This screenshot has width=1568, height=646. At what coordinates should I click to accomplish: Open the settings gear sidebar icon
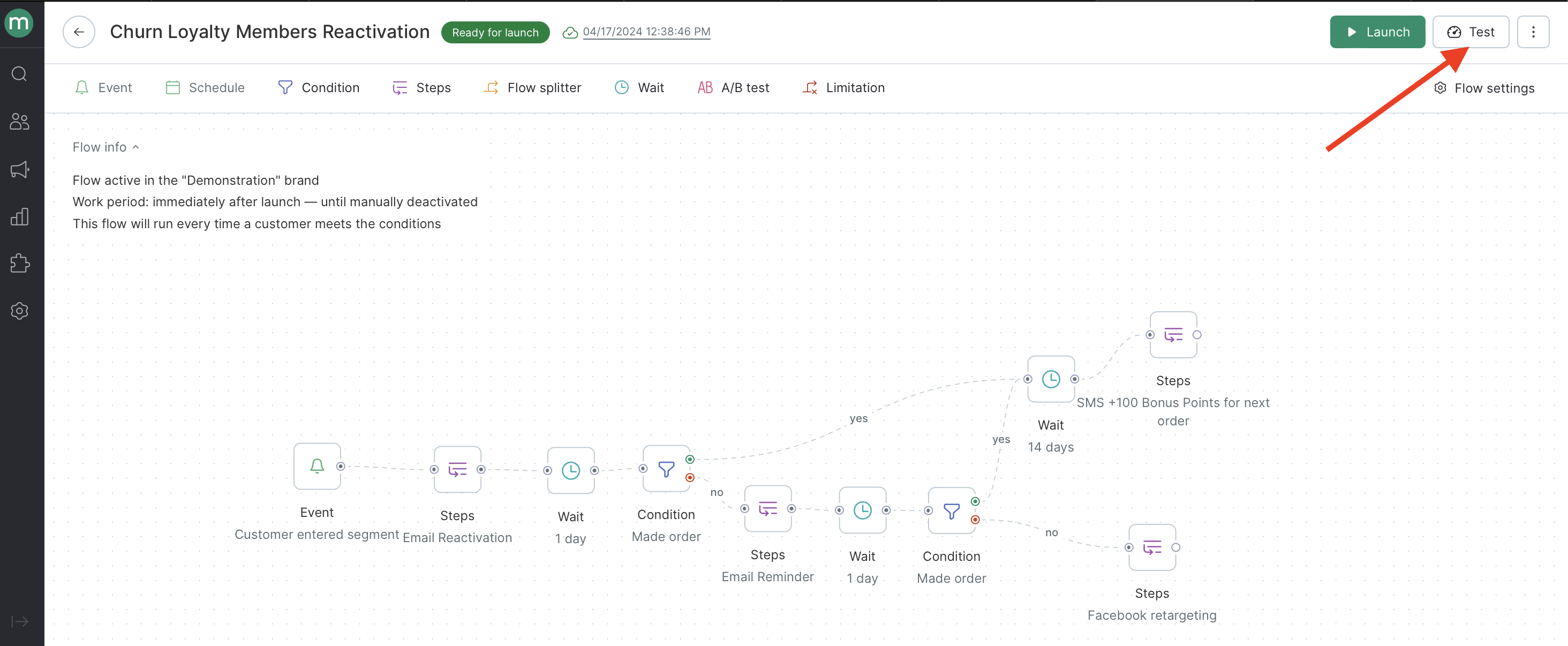[x=19, y=311]
